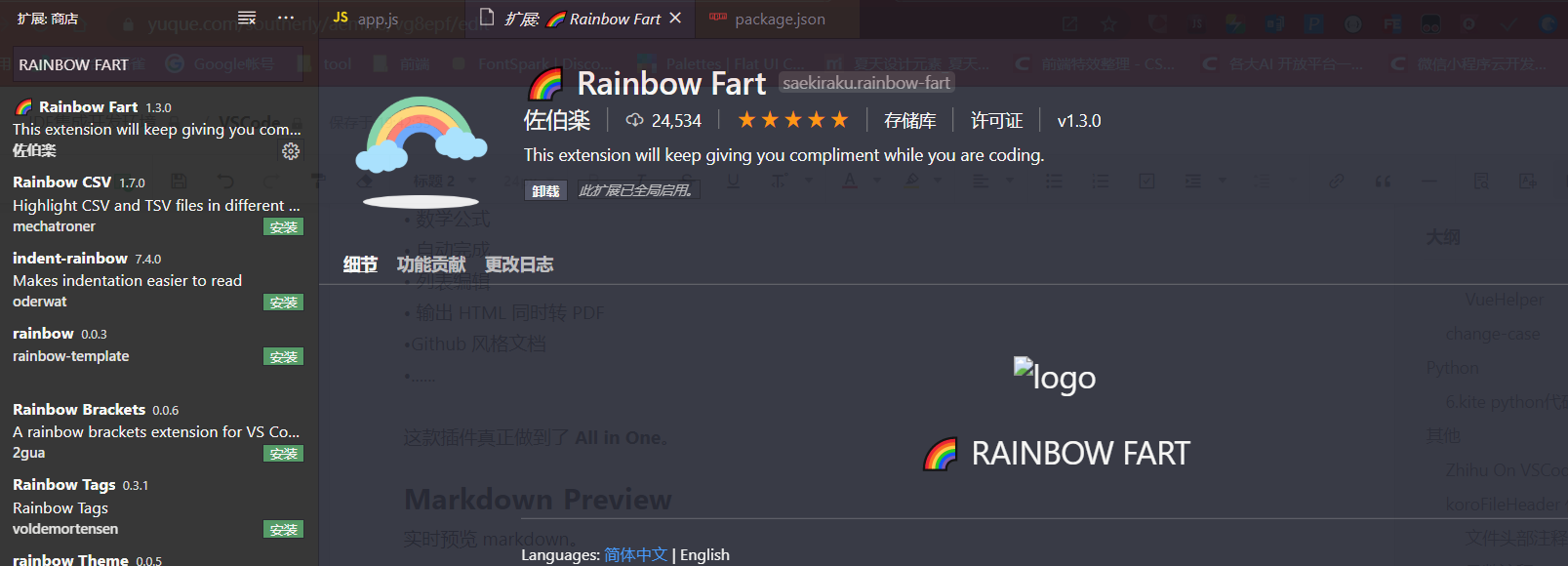Click the RAINBOW FART readme heading
1568x566 pixels.
tap(1058, 454)
